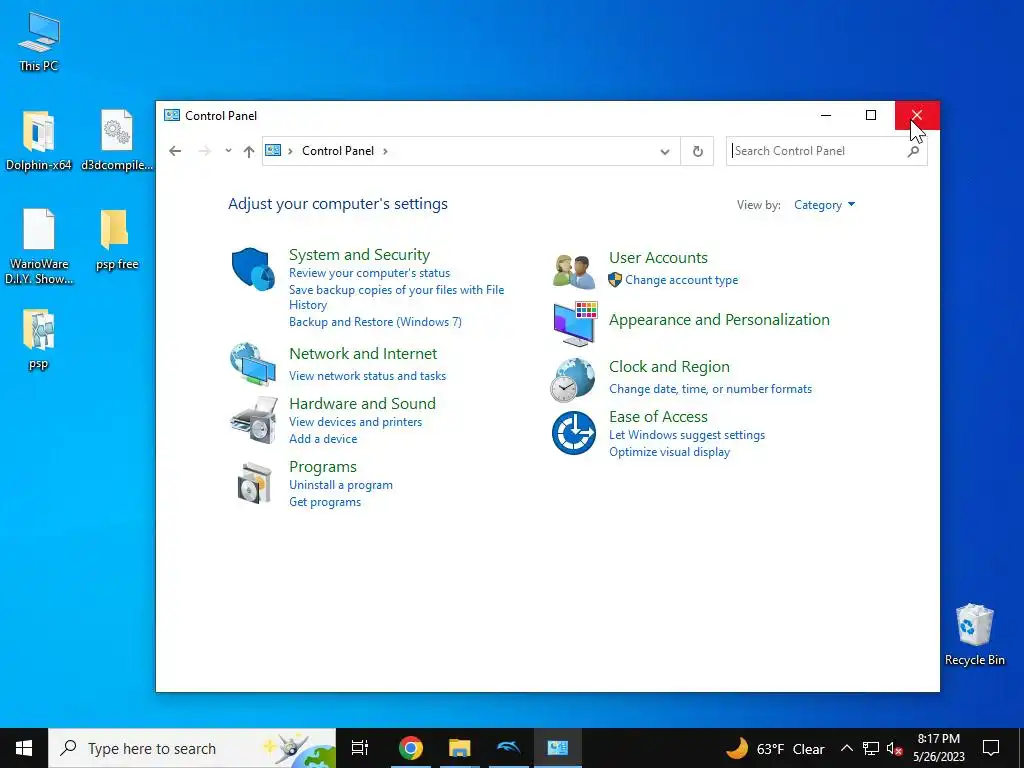
Task: Open the Network and Internet globe icon
Action: tap(253, 364)
